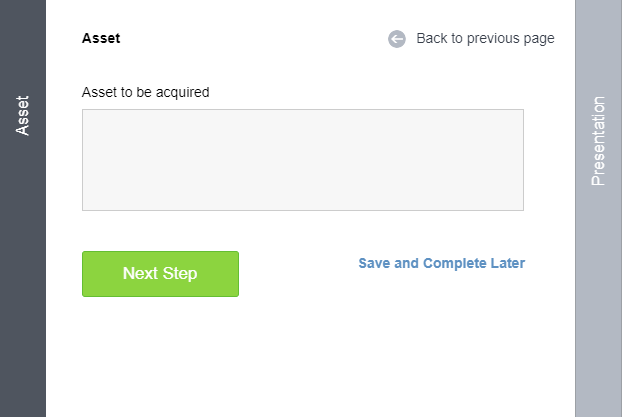Hit Next Step below the text area
The image size is (622, 417).
pos(160,274)
